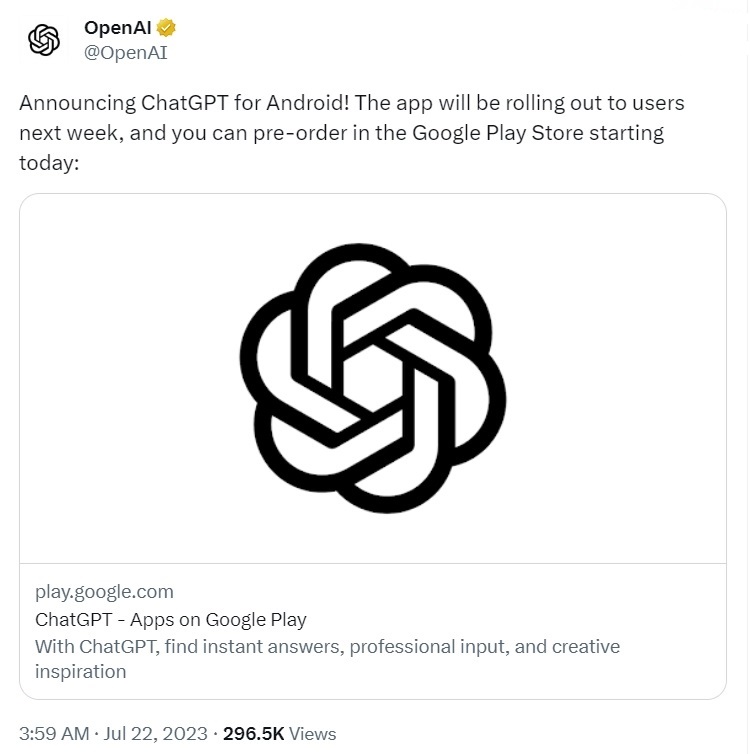The width and height of the screenshot is (750, 754).
Task: Open the @OpenAI handle link
Action: [x=125, y=52]
